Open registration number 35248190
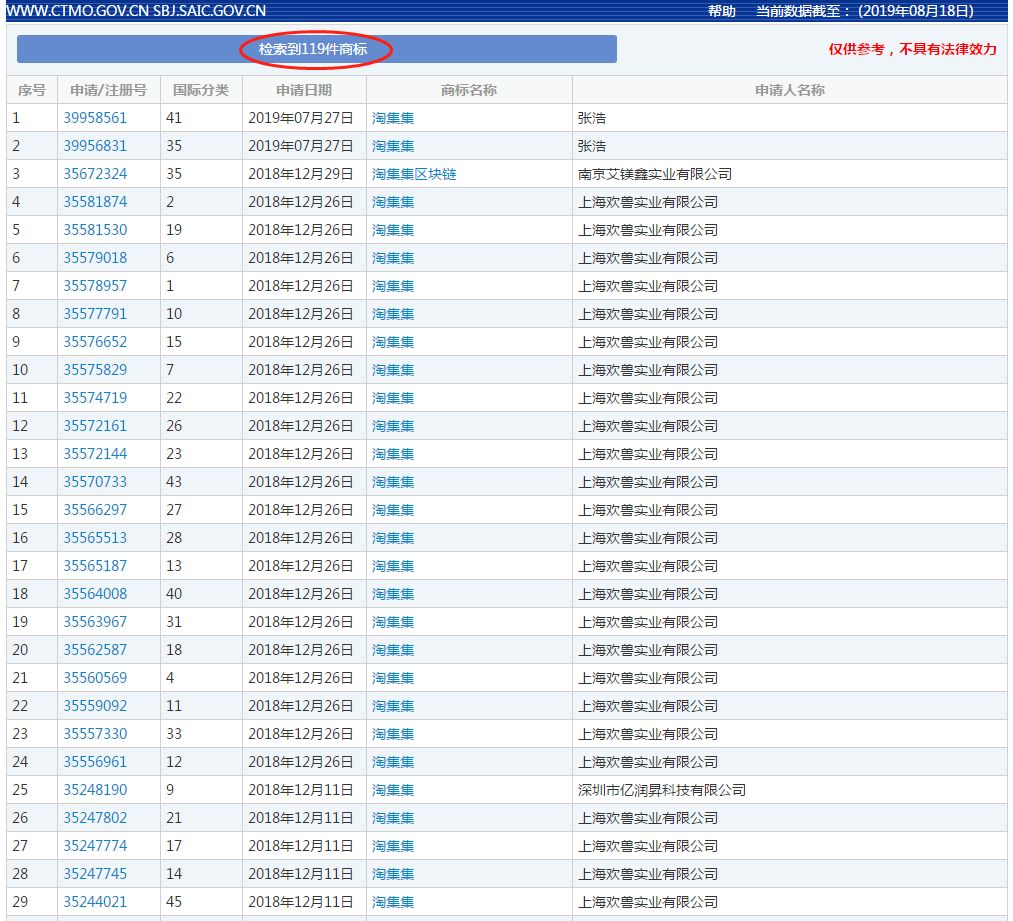The height and width of the screenshot is (921, 1013). point(95,790)
